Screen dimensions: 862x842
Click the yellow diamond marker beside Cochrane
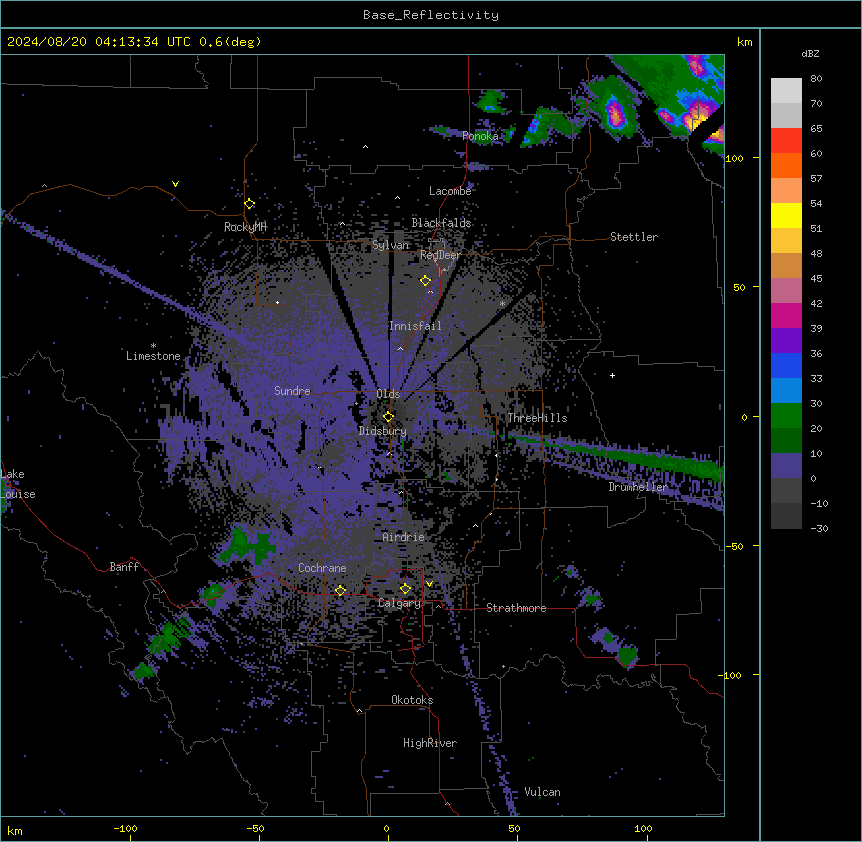[340, 590]
